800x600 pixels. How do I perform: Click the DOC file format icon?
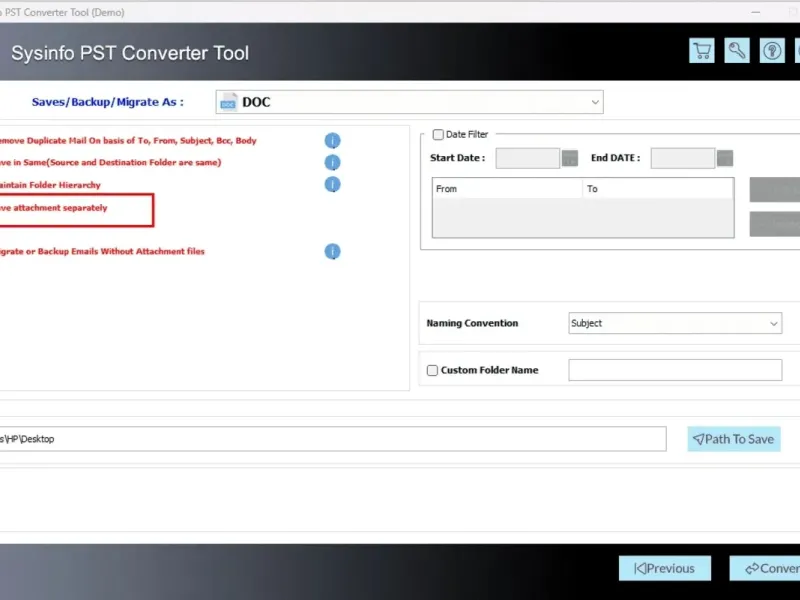tap(229, 102)
